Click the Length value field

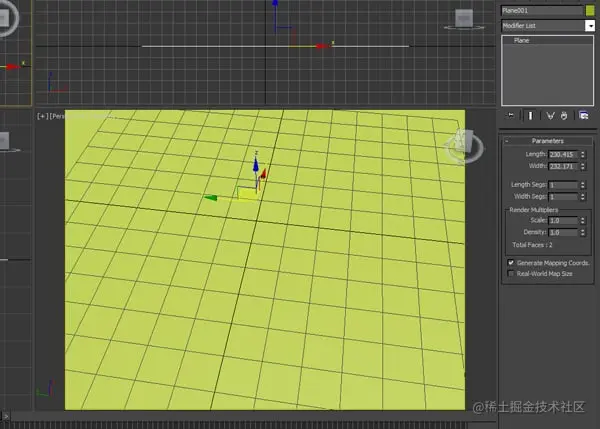[x=563, y=154]
